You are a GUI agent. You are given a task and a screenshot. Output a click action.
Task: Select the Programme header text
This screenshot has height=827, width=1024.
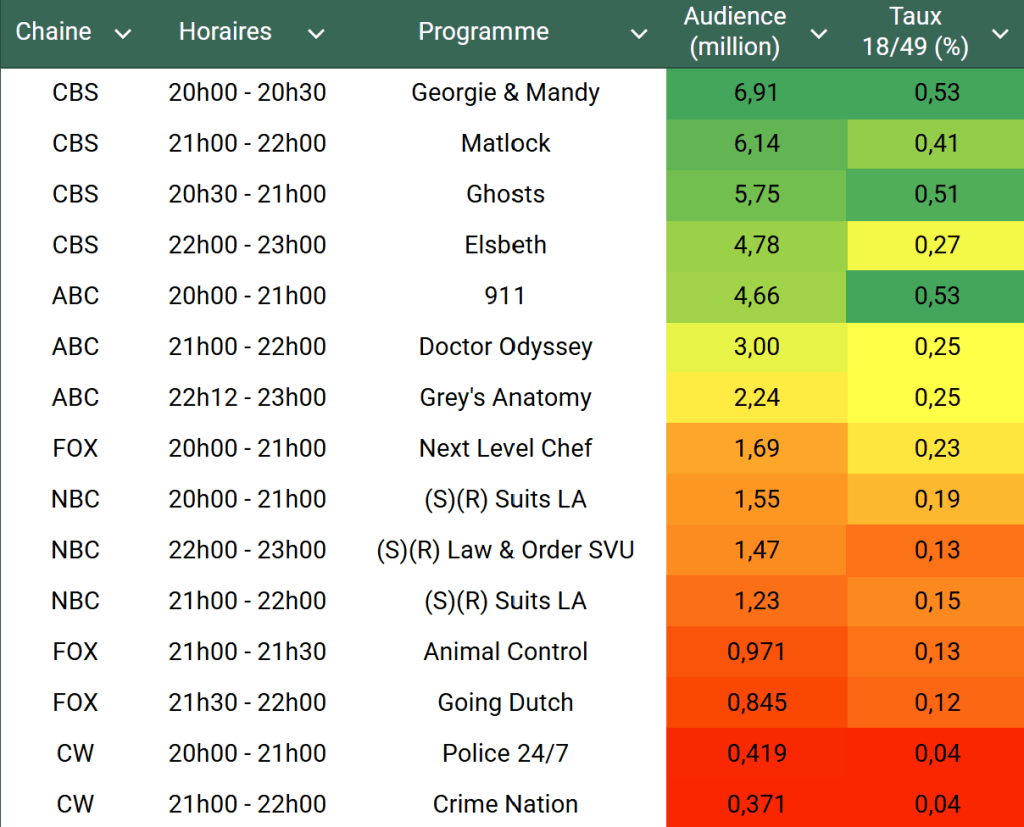pos(483,32)
